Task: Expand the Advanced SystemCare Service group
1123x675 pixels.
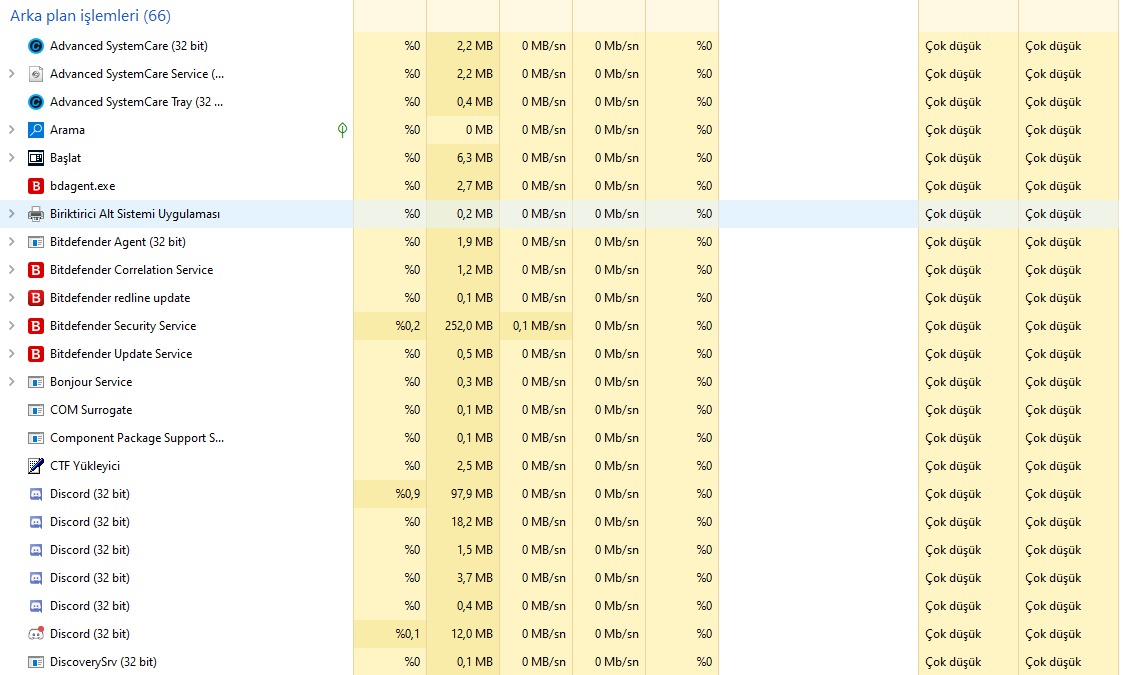Action: pyautogui.click(x=11, y=74)
